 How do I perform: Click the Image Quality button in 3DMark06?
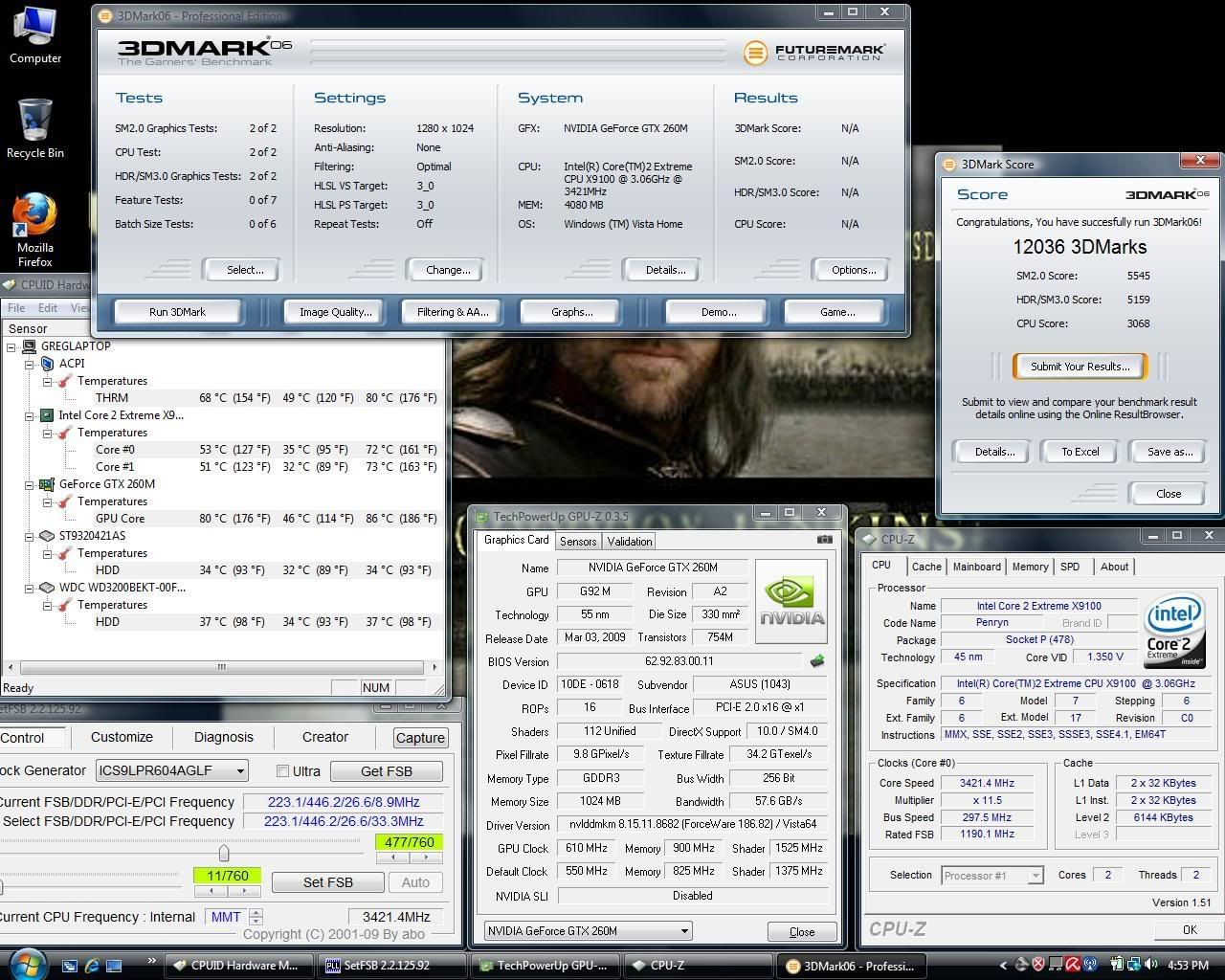tap(335, 312)
